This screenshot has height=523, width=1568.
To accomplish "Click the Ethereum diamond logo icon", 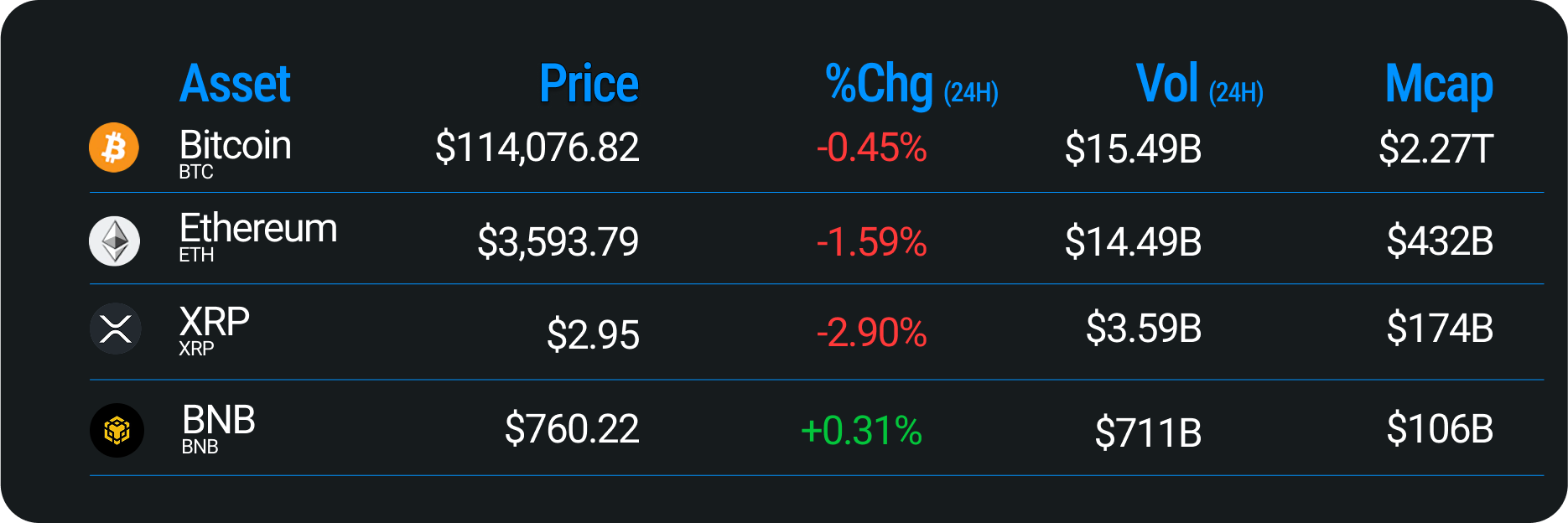I will (114, 241).
